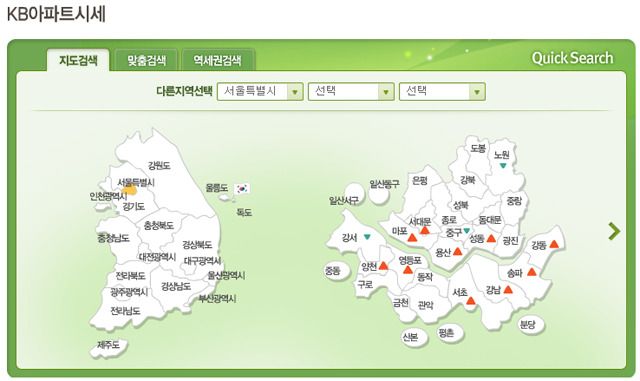This screenshot has width=640, height=381.
Task: Select 부산광역시 on the Korea map
Action: click(217, 299)
